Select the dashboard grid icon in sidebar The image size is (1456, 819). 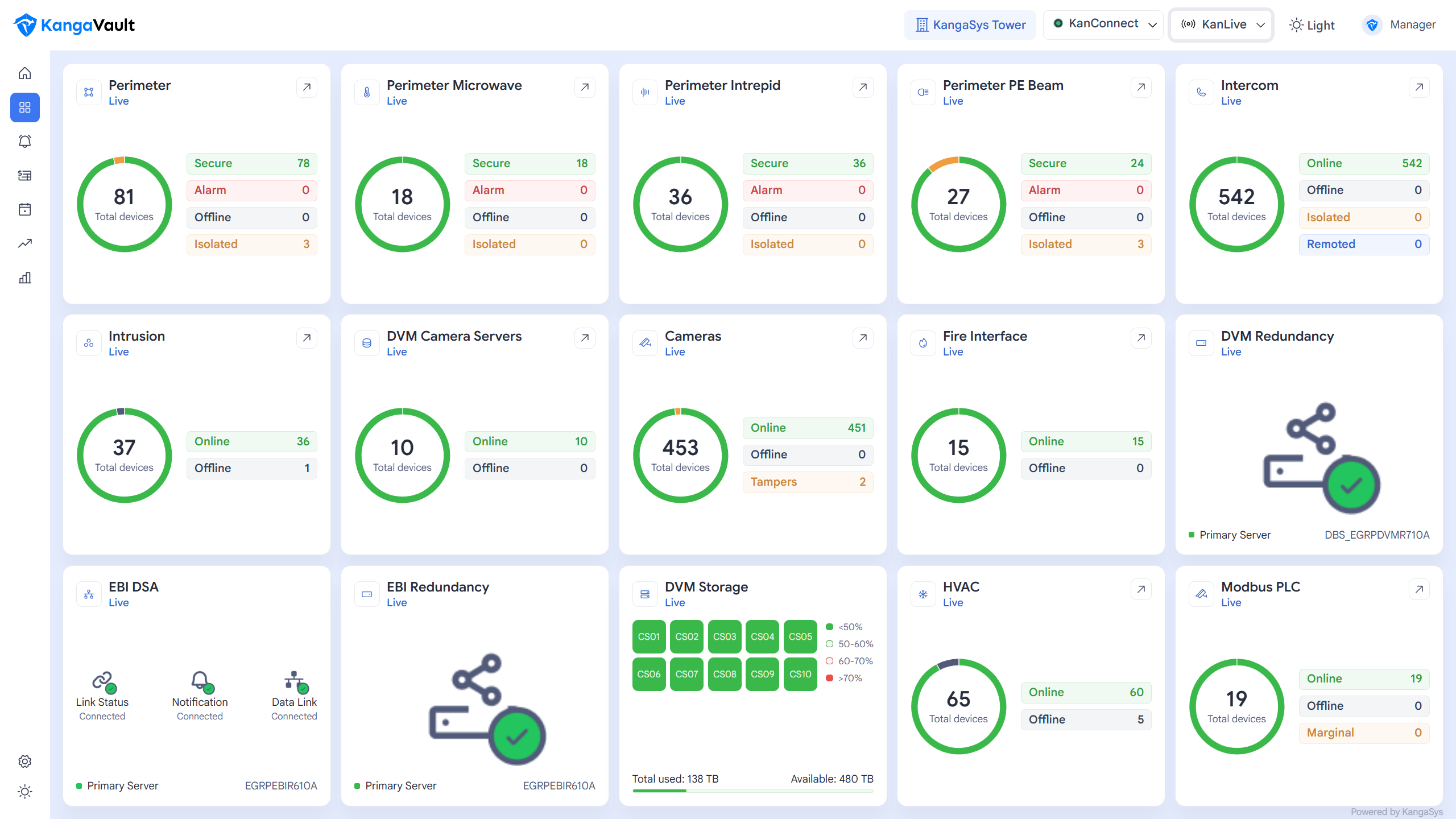click(25, 107)
